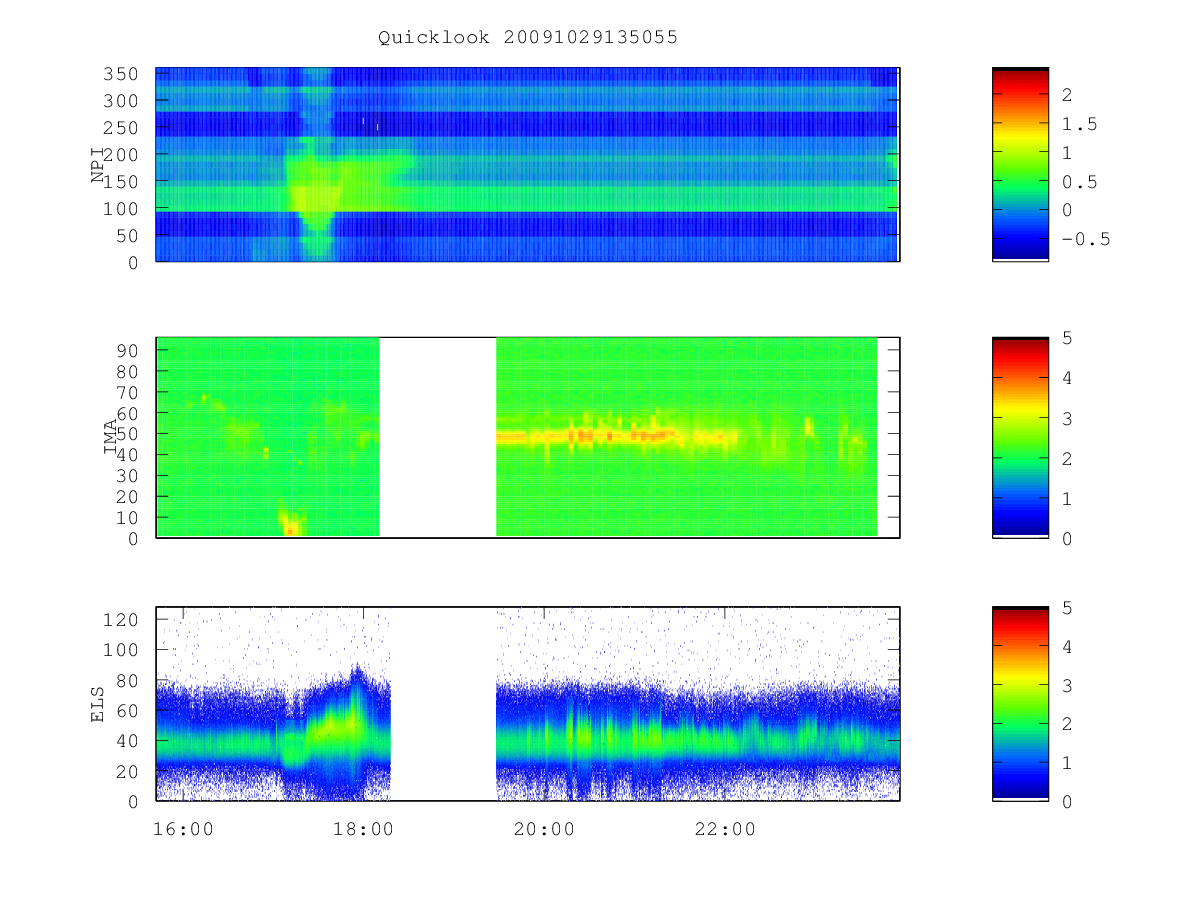Click the white data gap in IMA panel
Image resolution: width=1200 pixels, height=900 pixels.
point(438,437)
